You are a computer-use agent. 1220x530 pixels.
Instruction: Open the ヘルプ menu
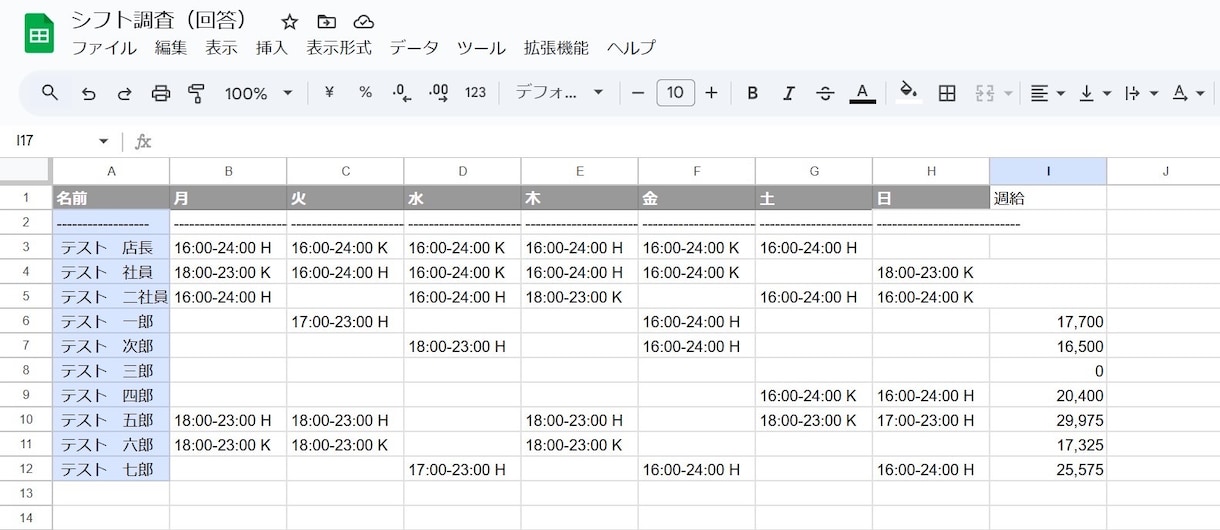[x=631, y=47]
